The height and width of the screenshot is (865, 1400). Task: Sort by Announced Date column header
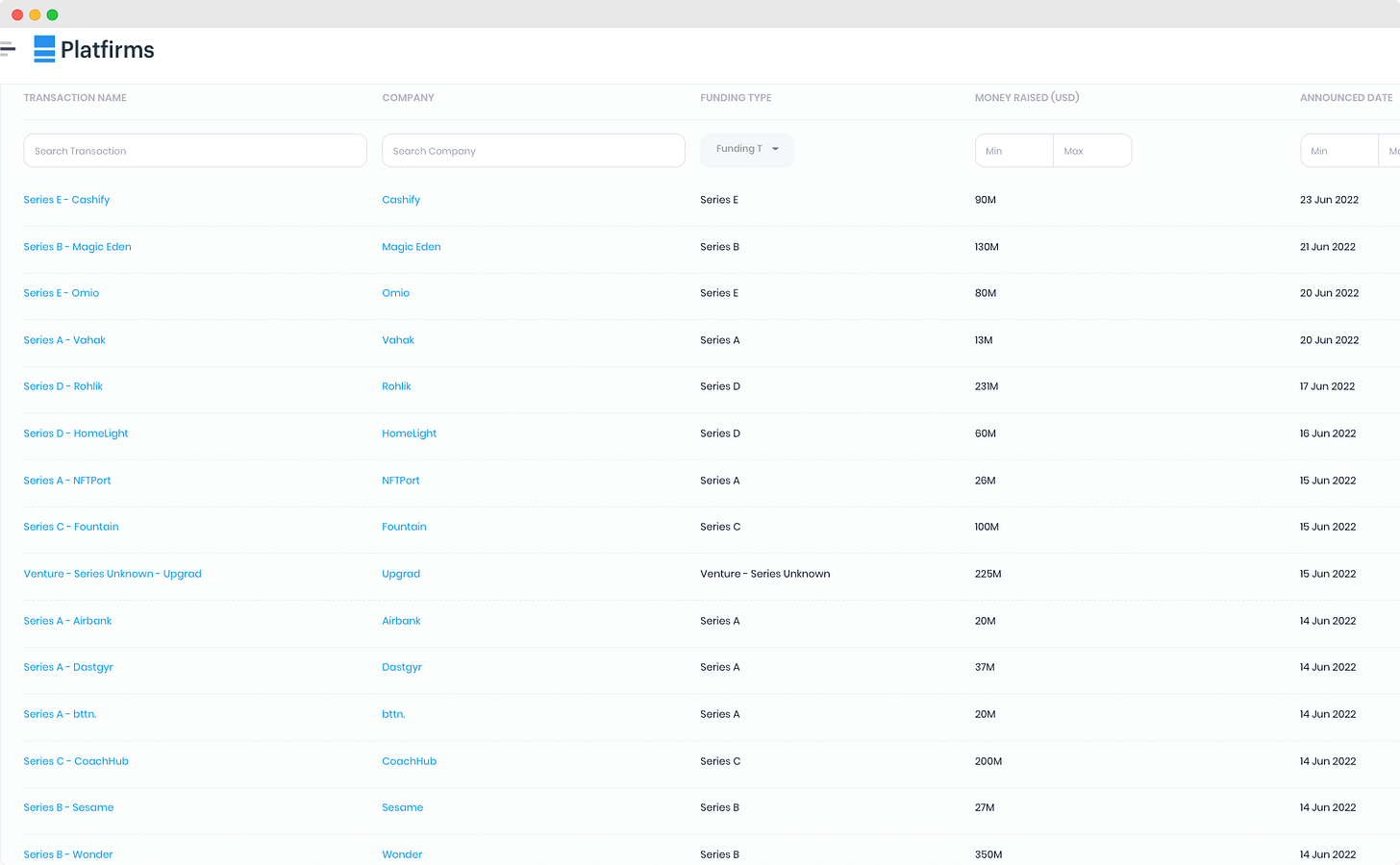(1346, 98)
